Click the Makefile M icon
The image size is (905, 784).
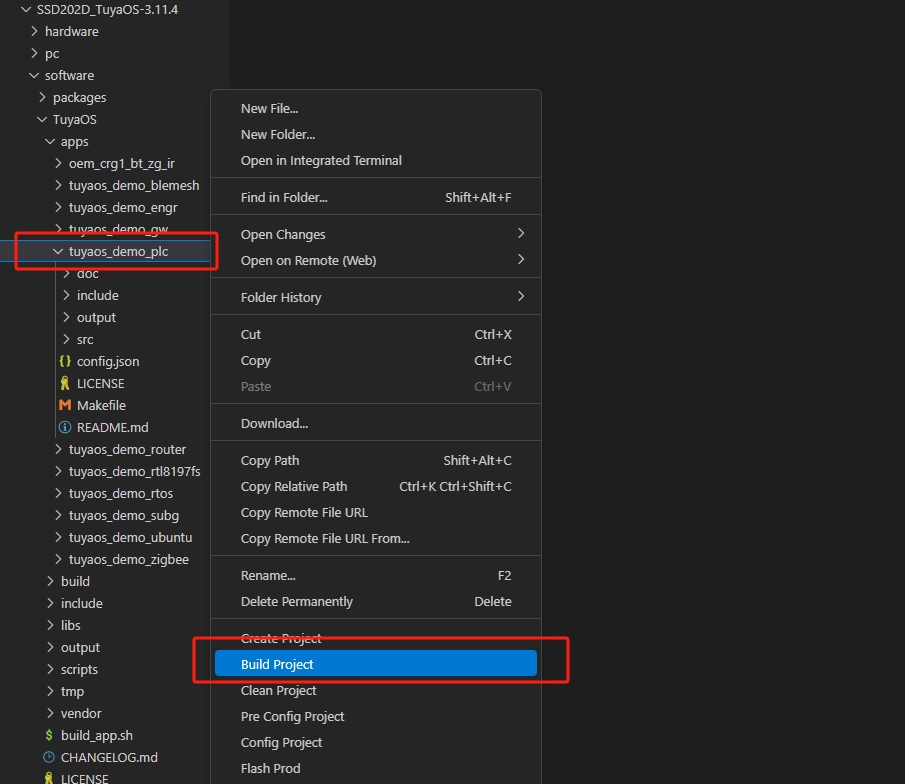click(65, 405)
